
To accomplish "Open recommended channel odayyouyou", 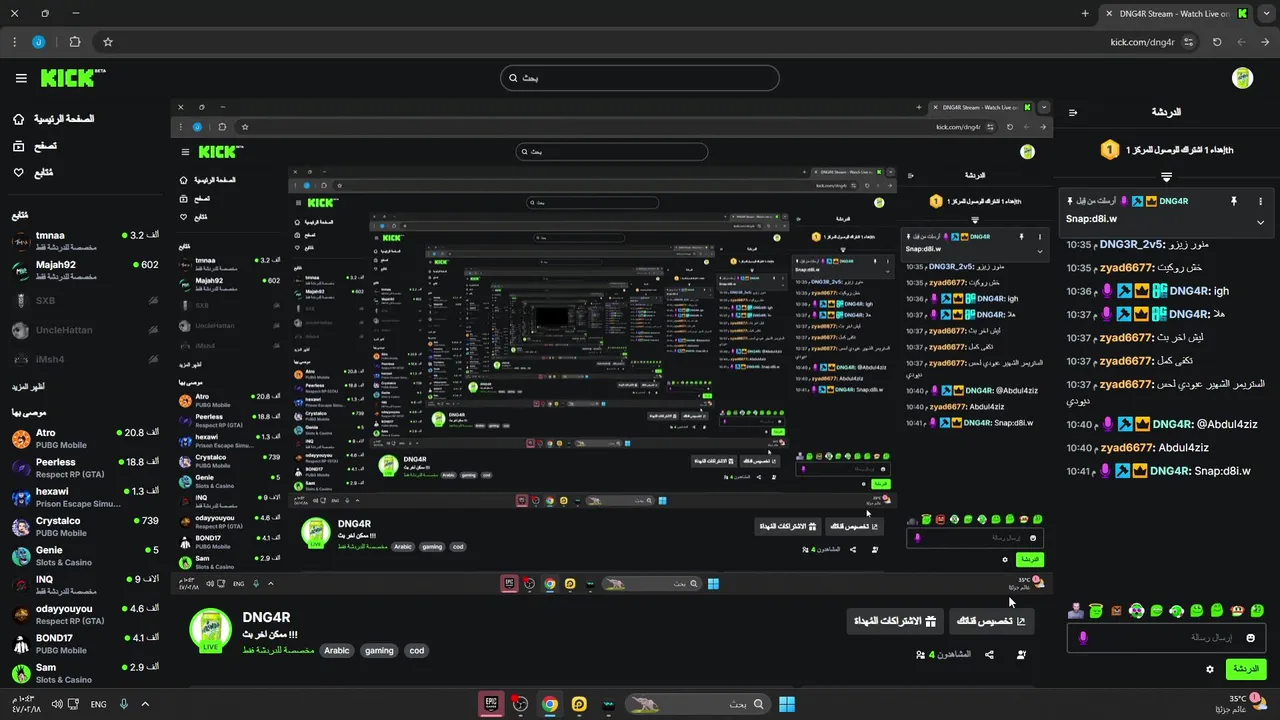I will 85,614.
